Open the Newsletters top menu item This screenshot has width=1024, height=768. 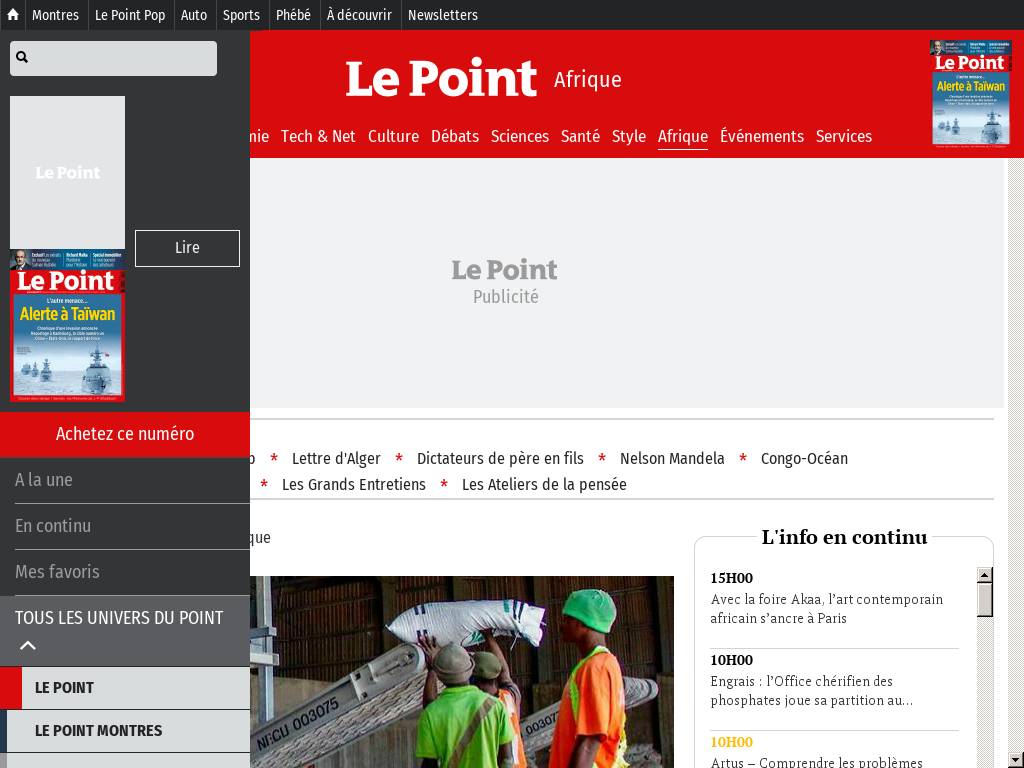(442, 15)
